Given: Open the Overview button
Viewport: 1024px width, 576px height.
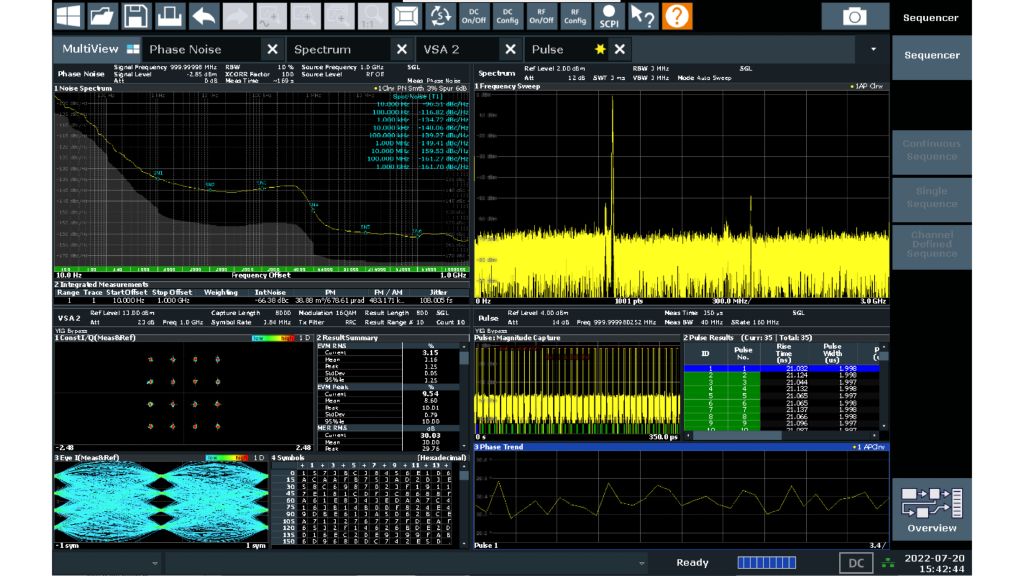Looking at the screenshot, I should pos(931,509).
